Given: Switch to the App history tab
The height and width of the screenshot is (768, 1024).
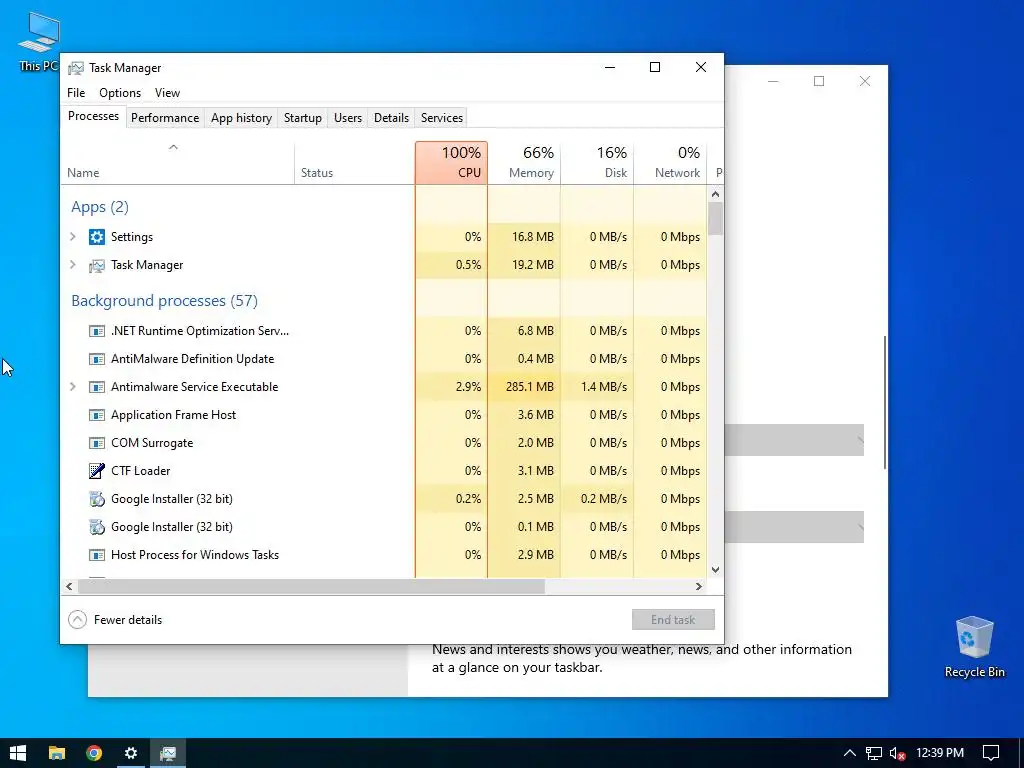Looking at the screenshot, I should [241, 118].
